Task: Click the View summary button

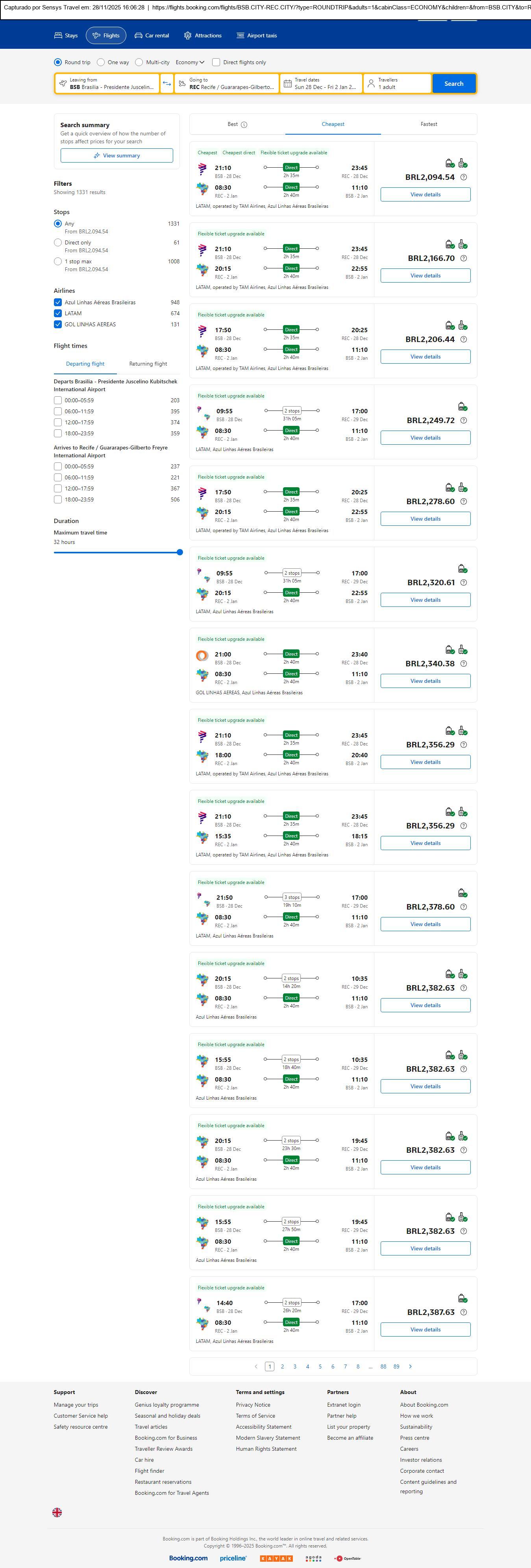Action: point(116,156)
